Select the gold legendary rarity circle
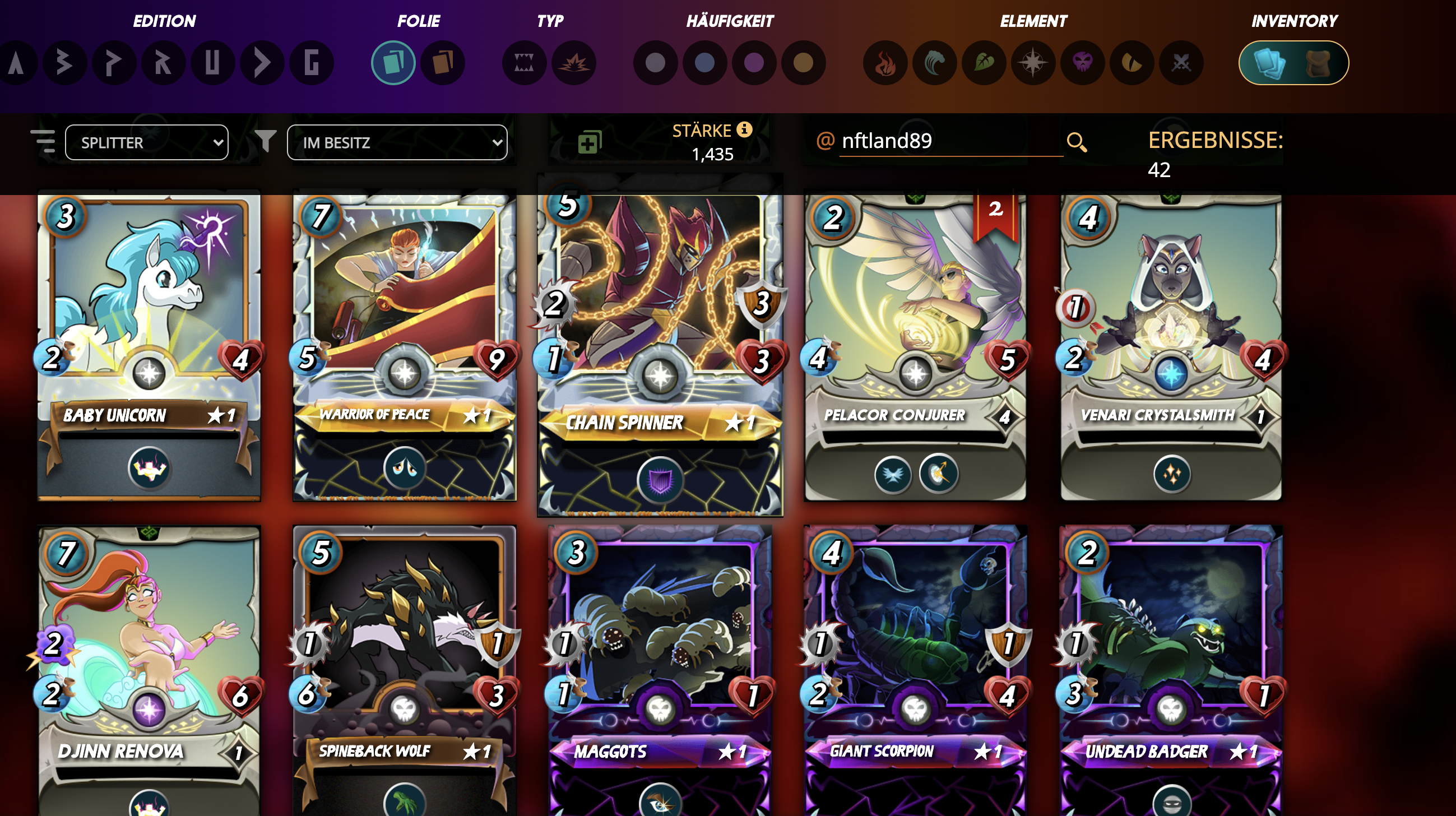This screenshot has height=816, width=1456. [x=803, y=63]
